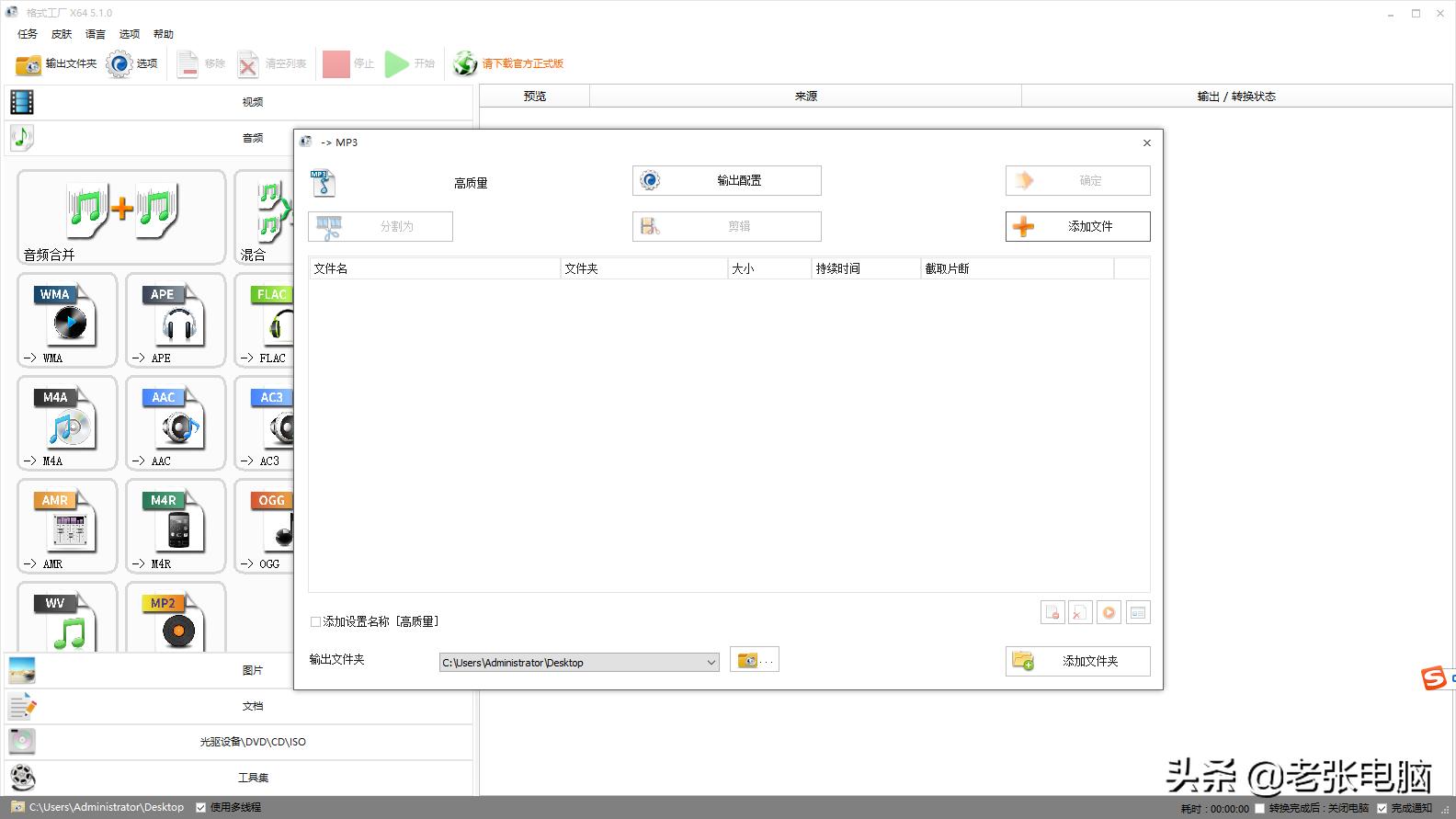This screenshot has width=1456, height=819.
Task: Close the -> MP3 dialog
Action: coord(1147,142)
